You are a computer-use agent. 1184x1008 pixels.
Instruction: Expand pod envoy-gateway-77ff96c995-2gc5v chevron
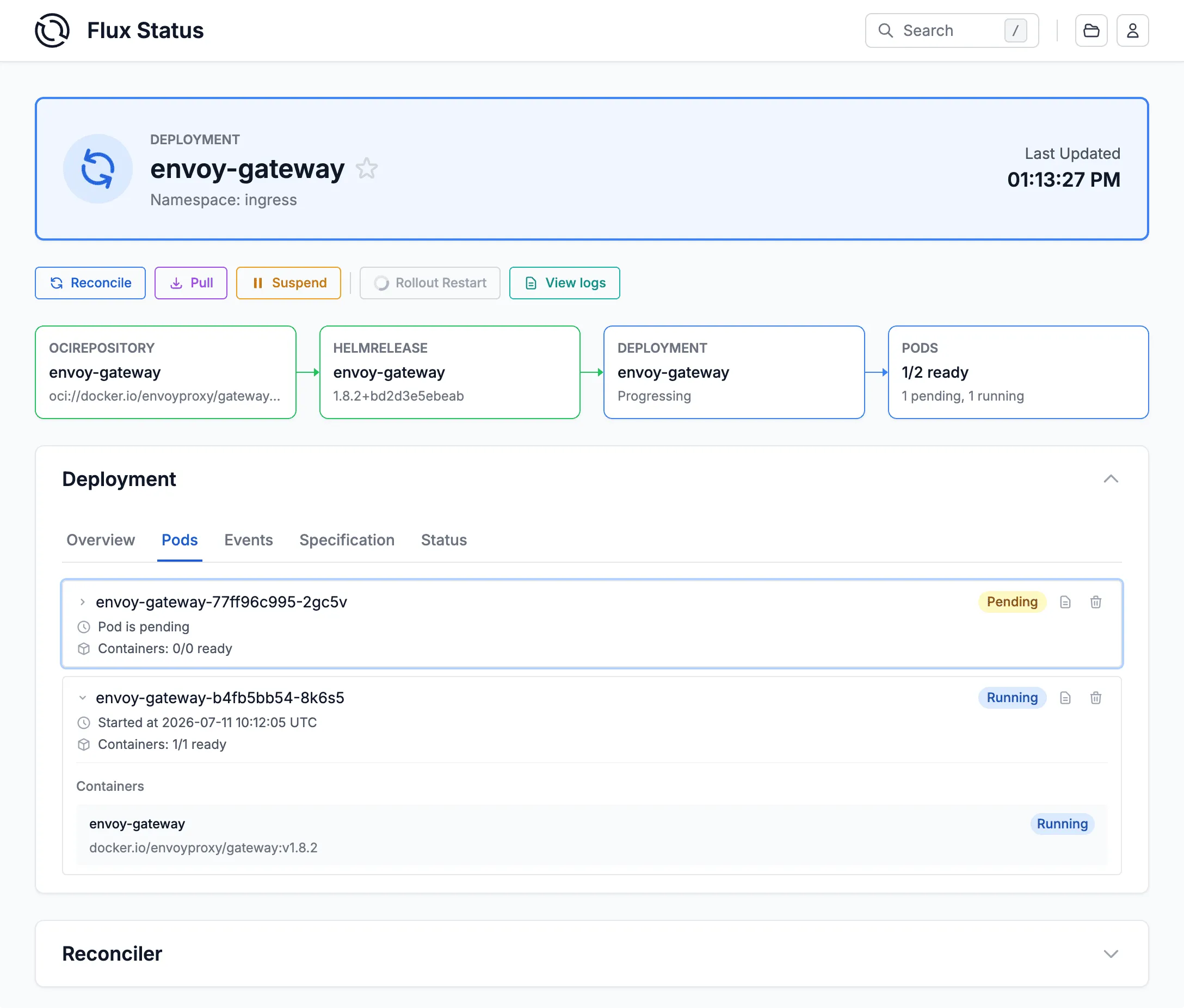(82, 602)
